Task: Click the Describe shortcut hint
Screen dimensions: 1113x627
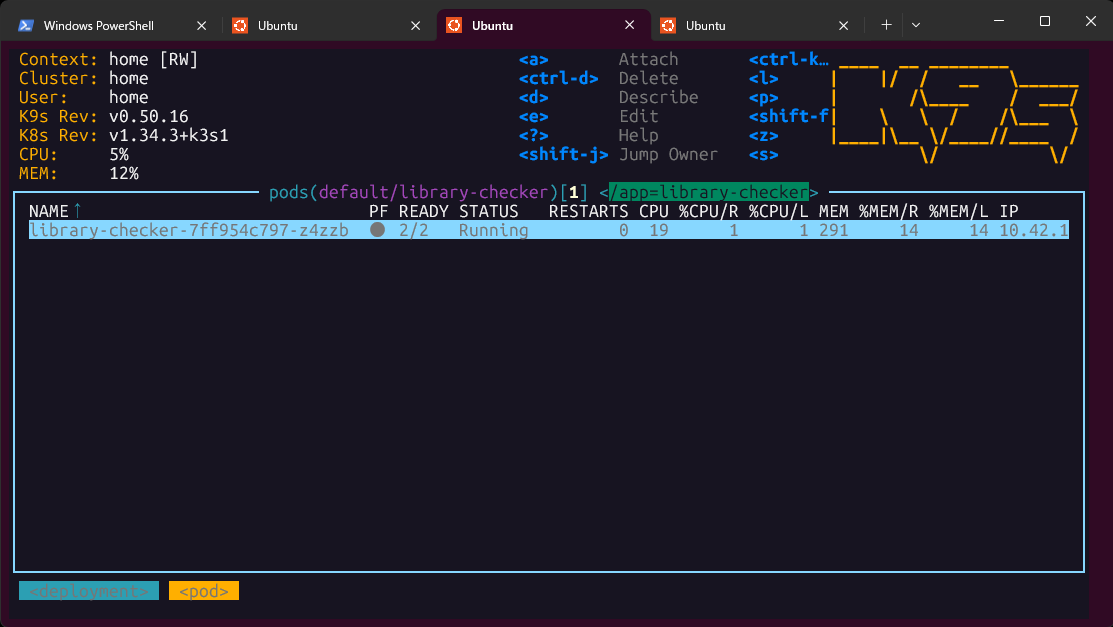Action: click(x=658, y=97)
